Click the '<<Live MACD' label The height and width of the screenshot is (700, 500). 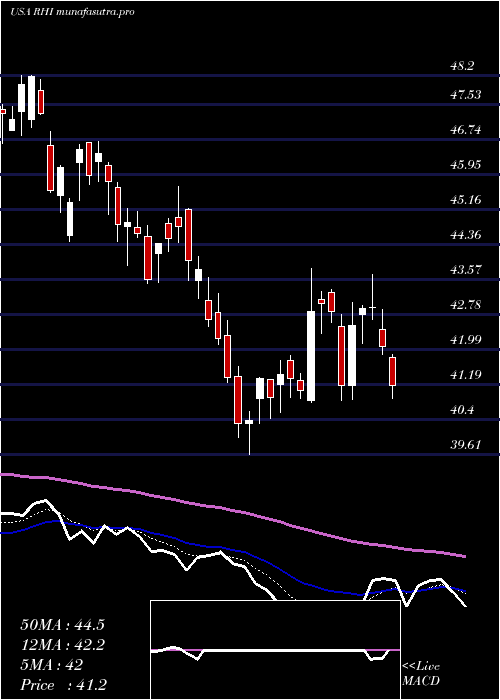[x=421, y=674]
